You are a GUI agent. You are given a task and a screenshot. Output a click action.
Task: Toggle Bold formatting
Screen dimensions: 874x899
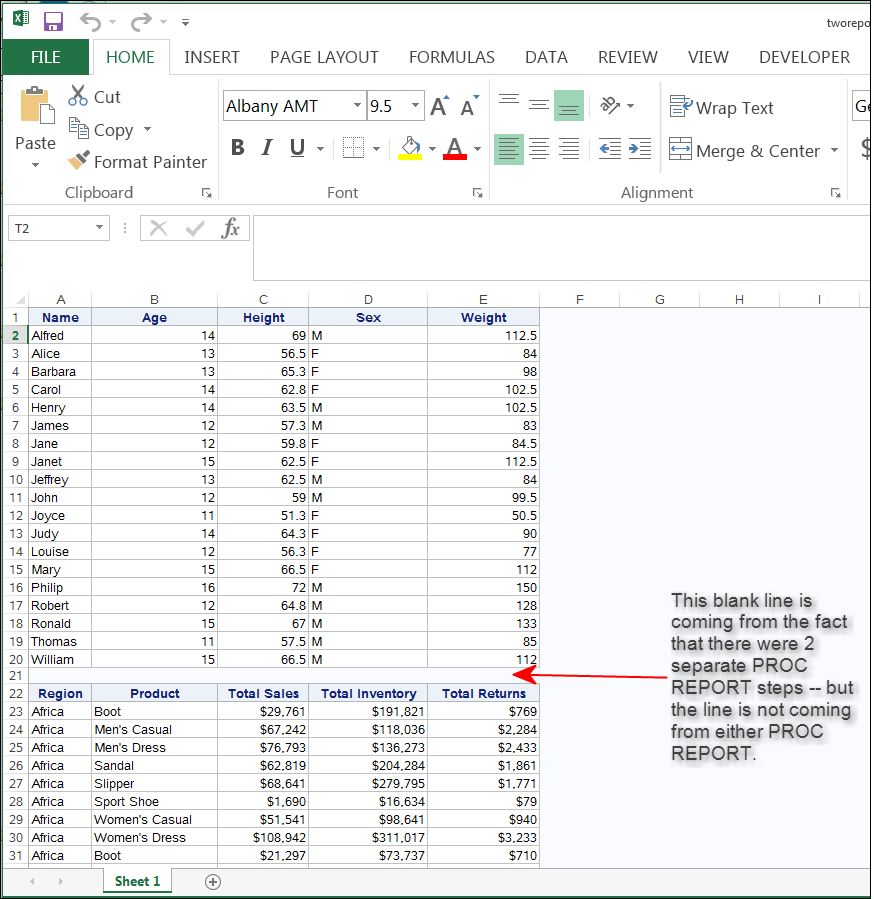(x=237, y=149)
